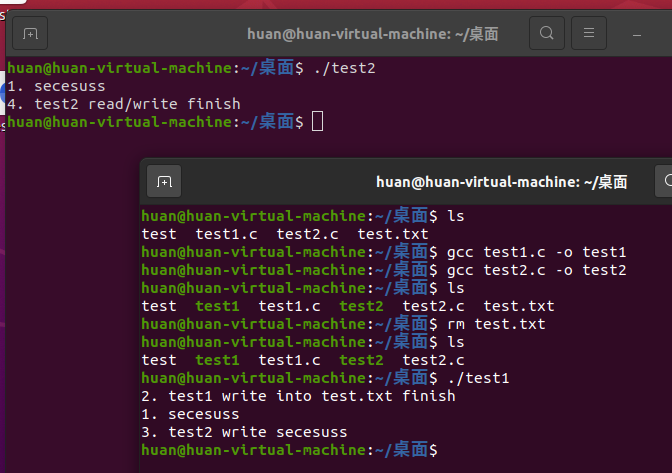Viewport: 672px width, 473px height.
Task: Click the front terminal window title text
Action: (x=501, y=182)
